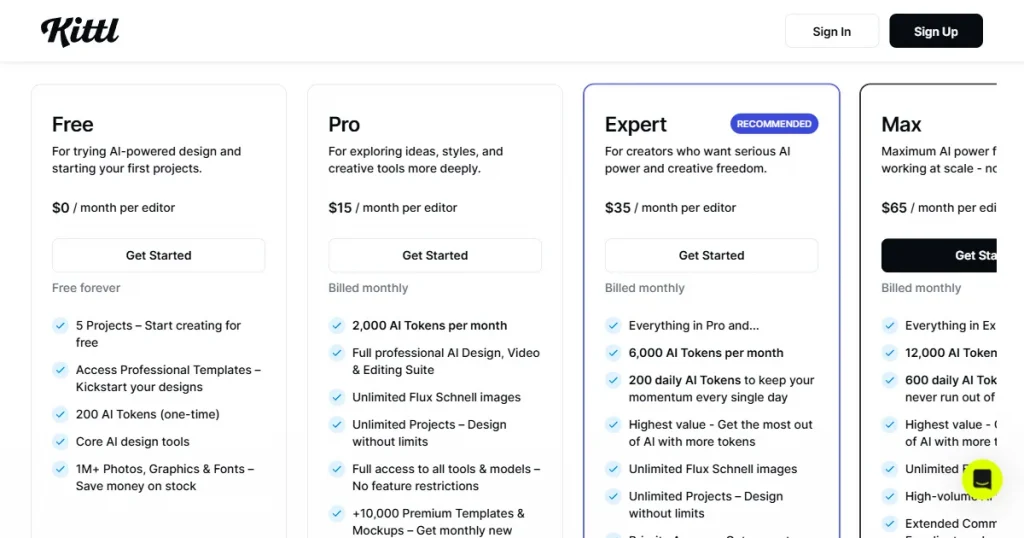Click the Kittl logo

coord(80,31)
